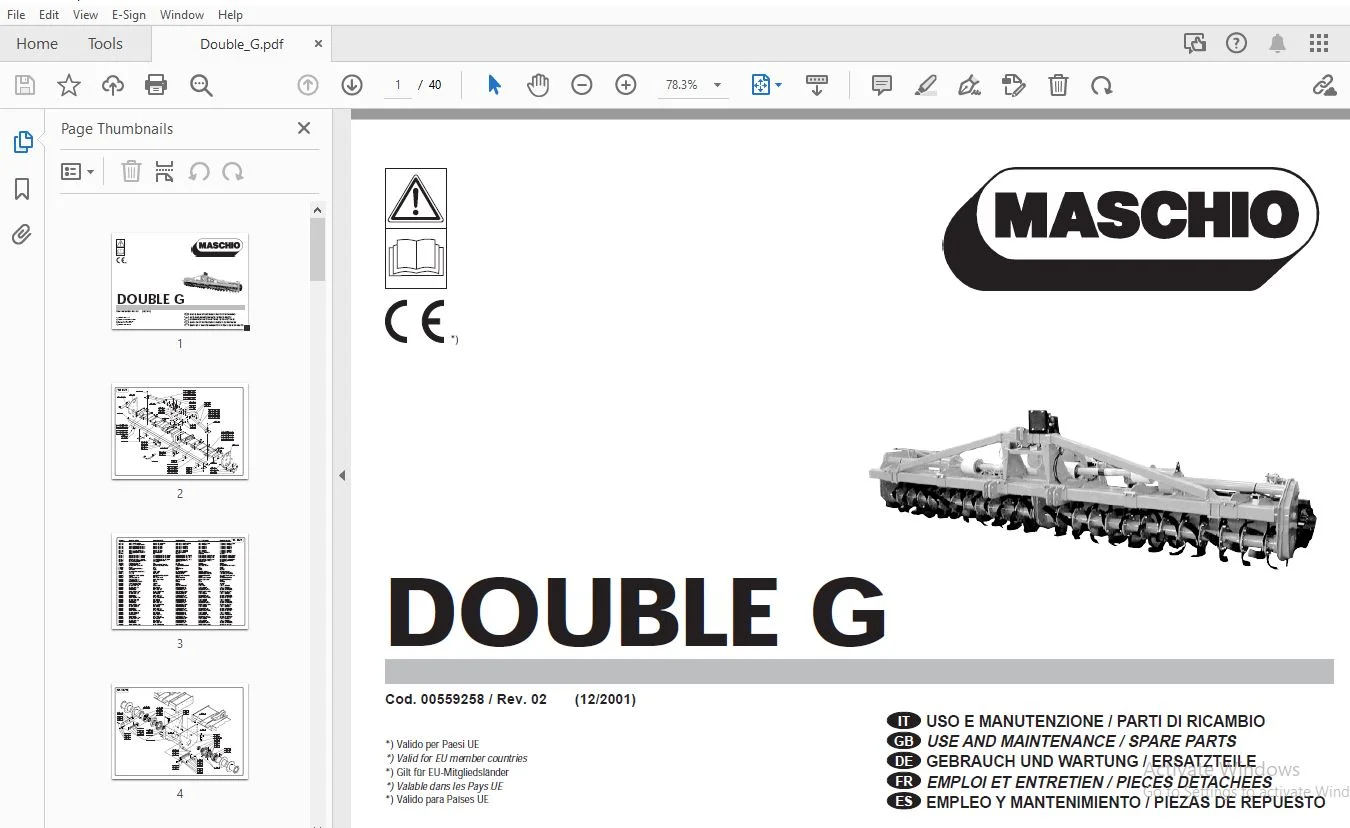Switch to the Home tab
1350x828 pixels.
pos(37,44)
